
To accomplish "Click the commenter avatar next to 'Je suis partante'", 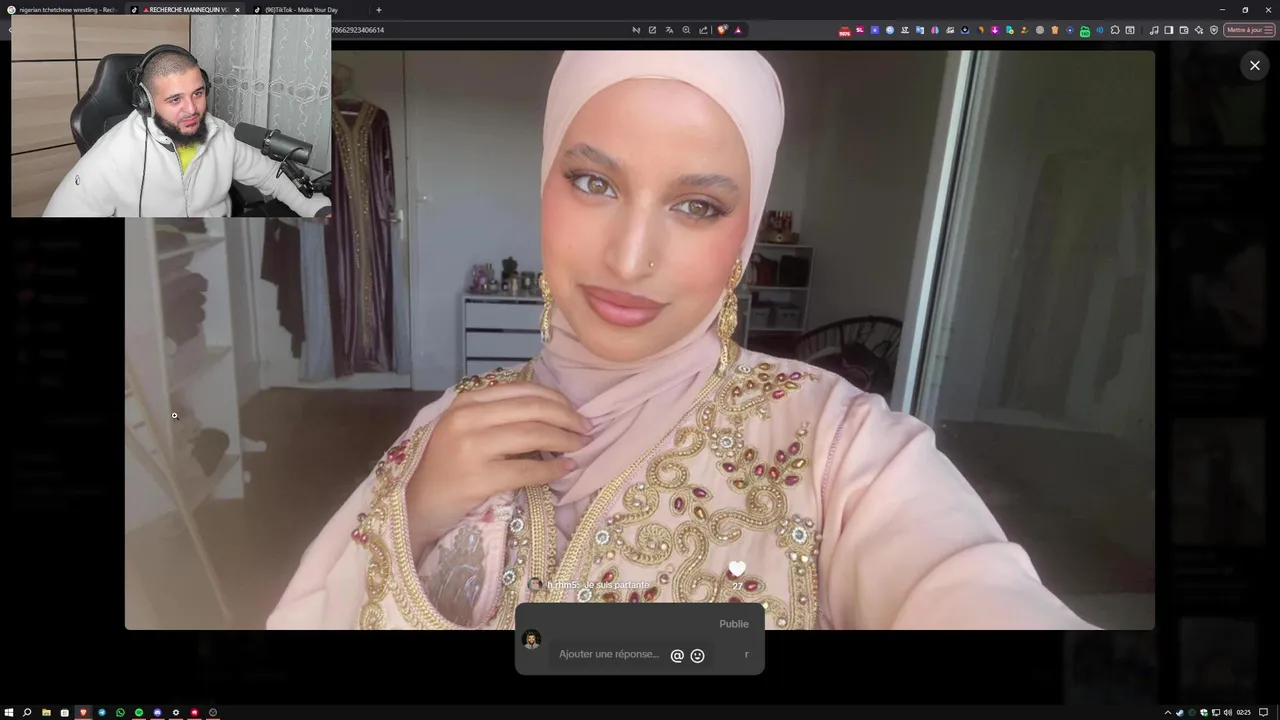I will click(x=535, y=585).
